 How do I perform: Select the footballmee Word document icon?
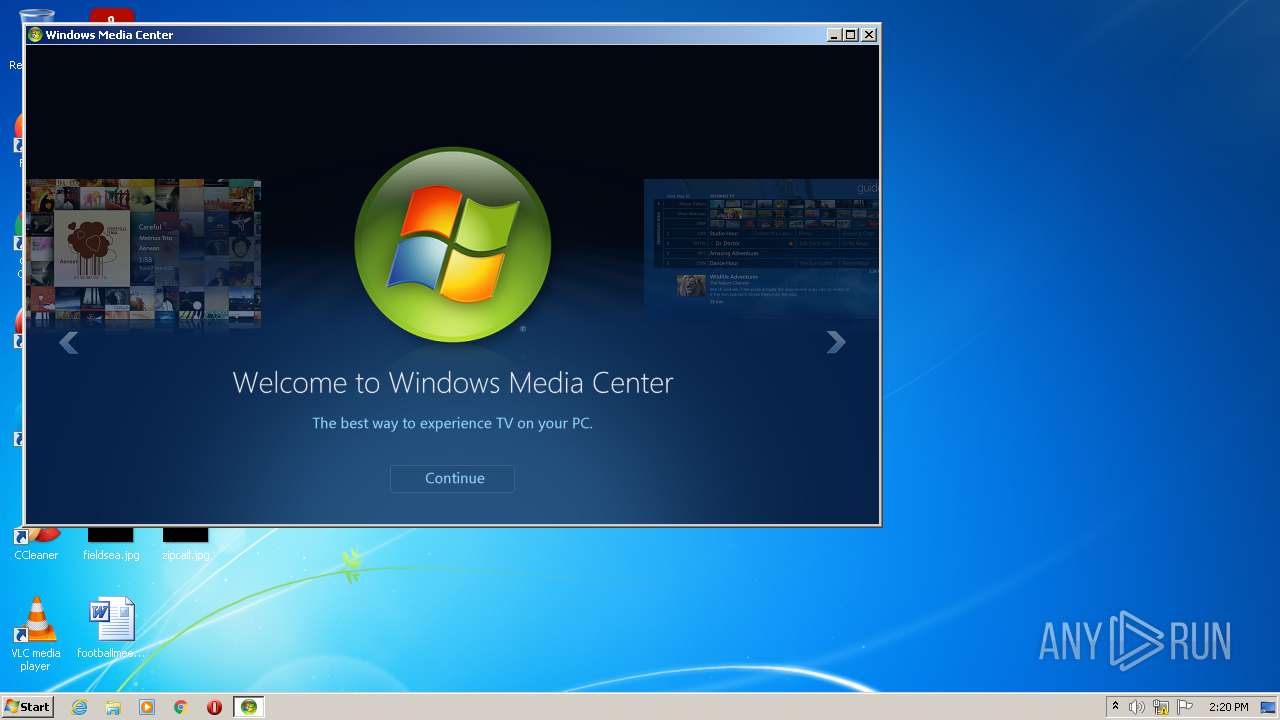110,628
